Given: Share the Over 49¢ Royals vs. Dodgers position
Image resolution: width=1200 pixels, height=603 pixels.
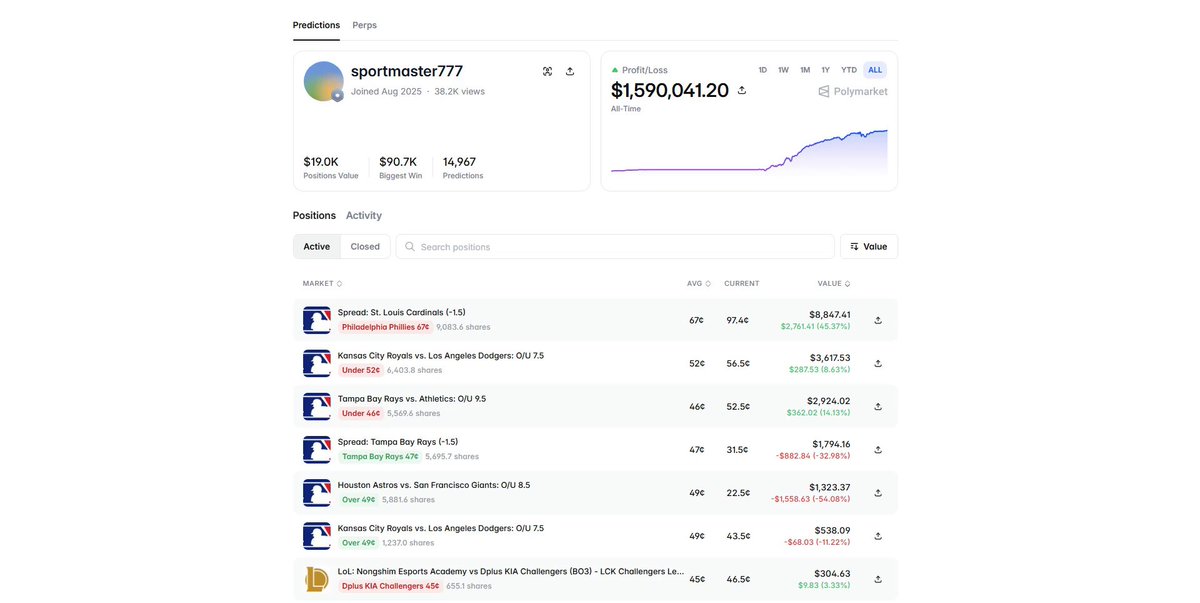Looking at the screenshot, I should pos(878,535).
